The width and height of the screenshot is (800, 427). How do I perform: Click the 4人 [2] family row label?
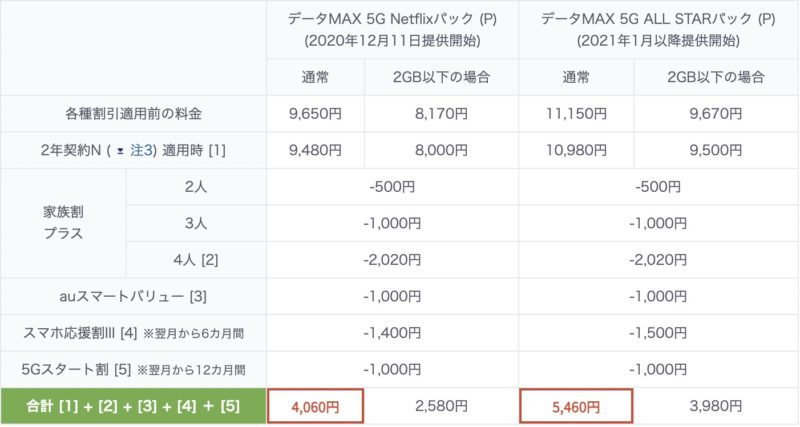[x=196, y=260]
